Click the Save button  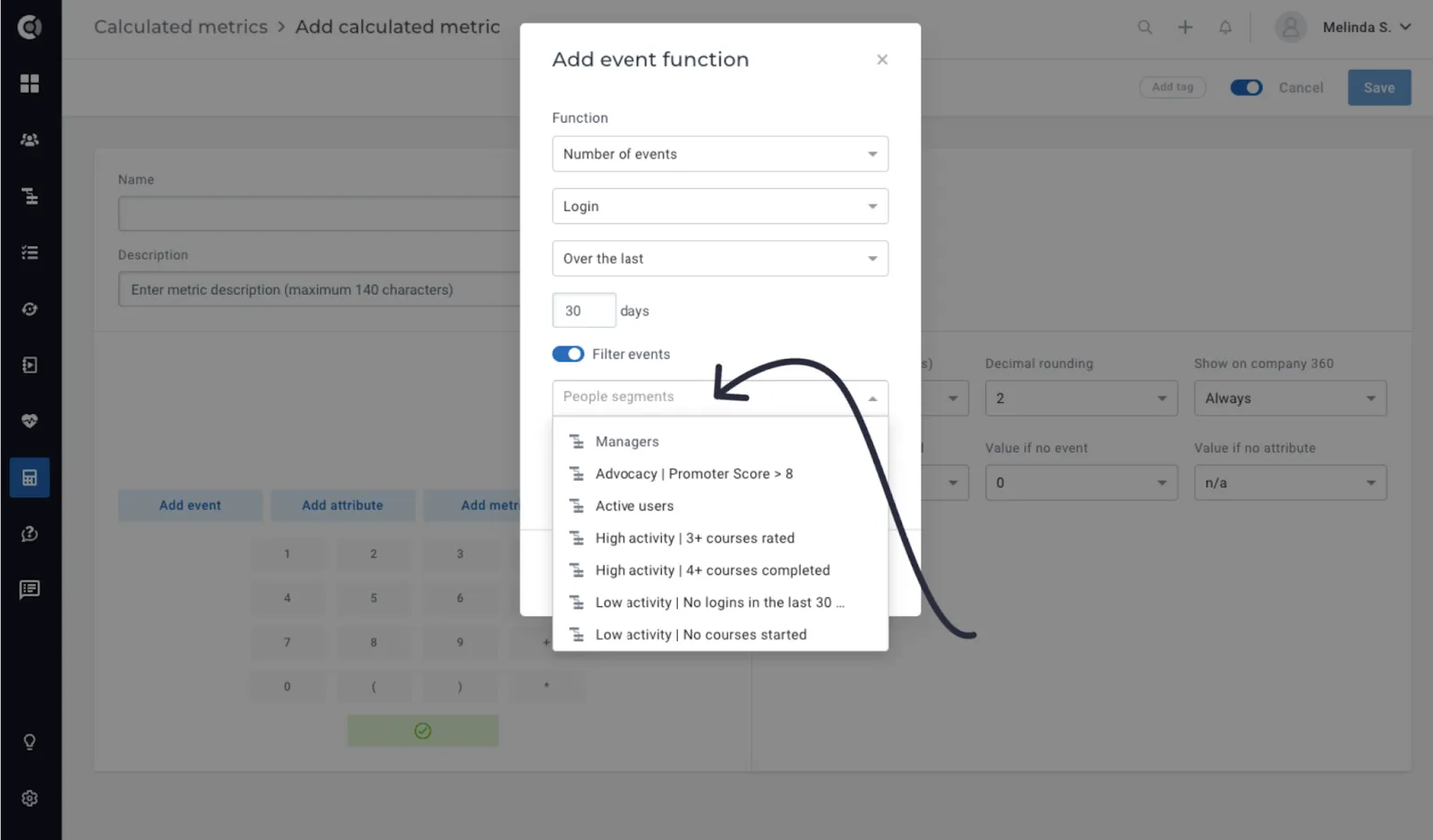[1379, 88]
